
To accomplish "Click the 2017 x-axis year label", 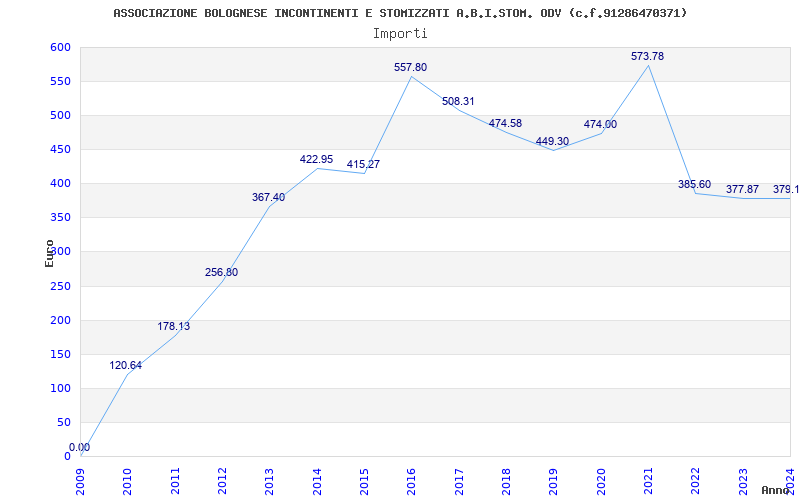I will [x=459, y=481].
